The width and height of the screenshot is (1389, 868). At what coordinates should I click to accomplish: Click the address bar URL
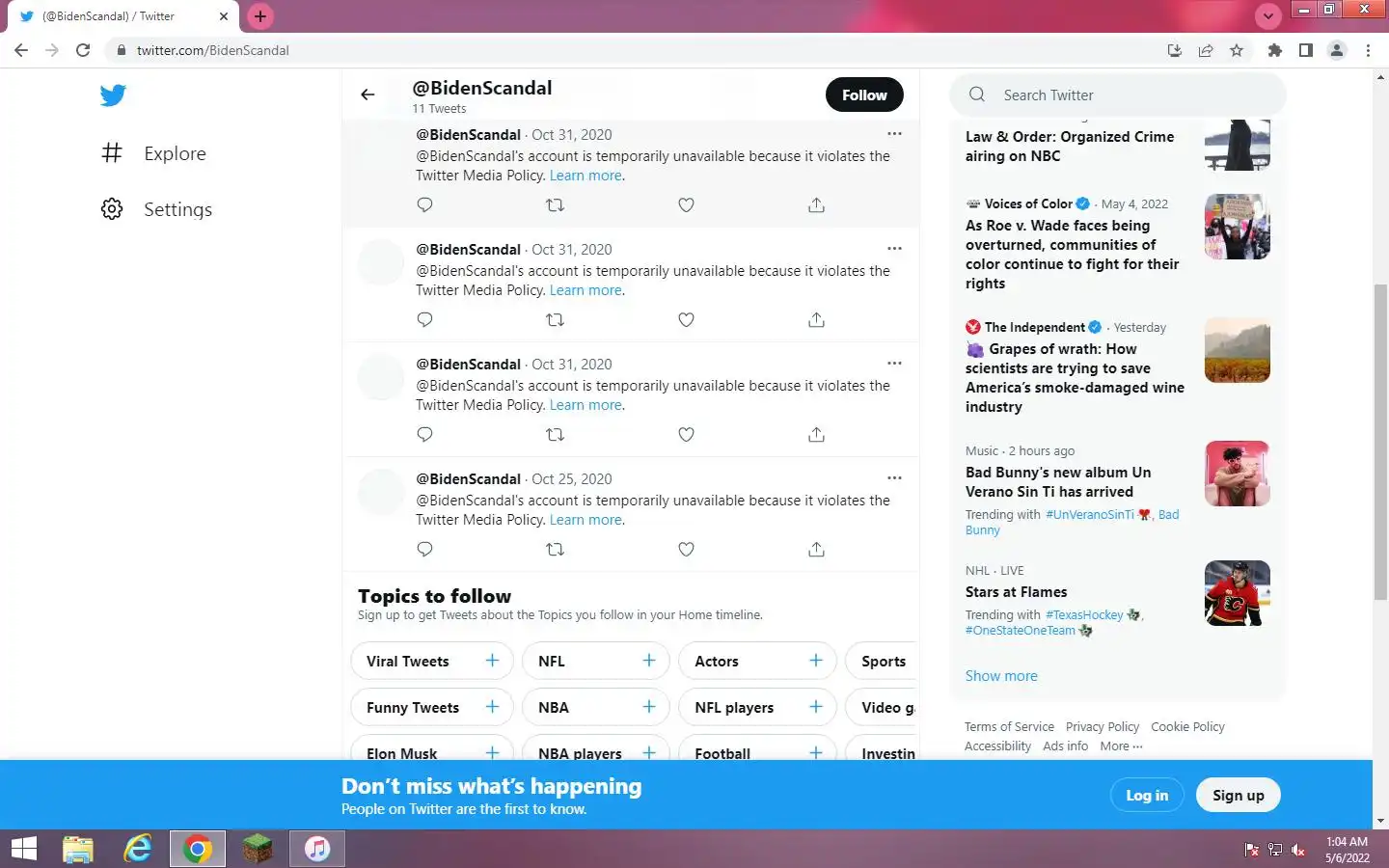(212, 50)
